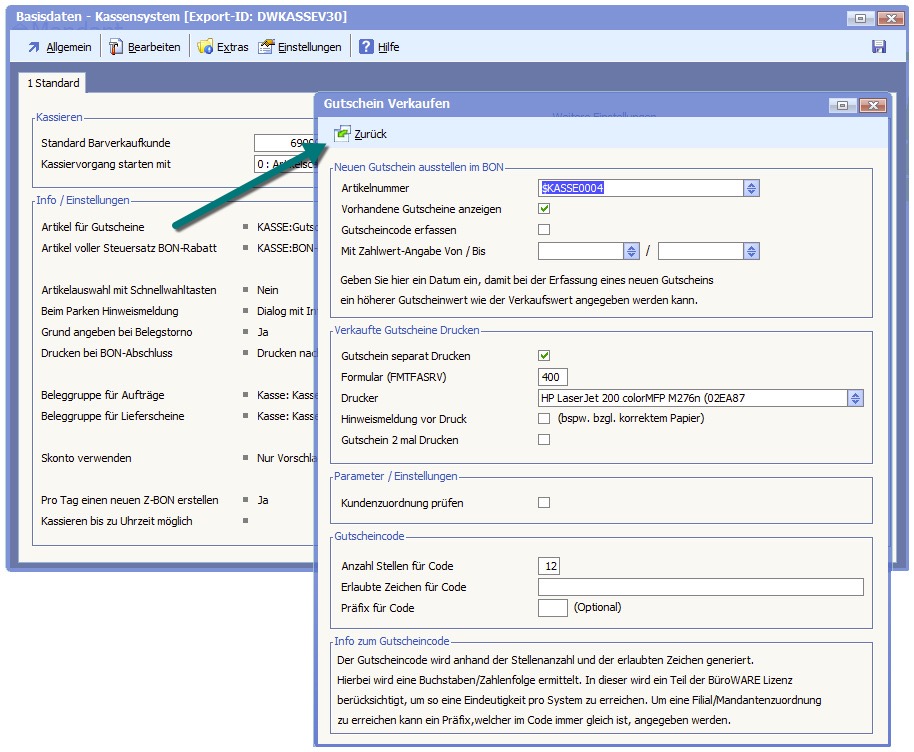Click the Allgemein arrow icon in toolbar
914x752 pixels.
point(34,47)
